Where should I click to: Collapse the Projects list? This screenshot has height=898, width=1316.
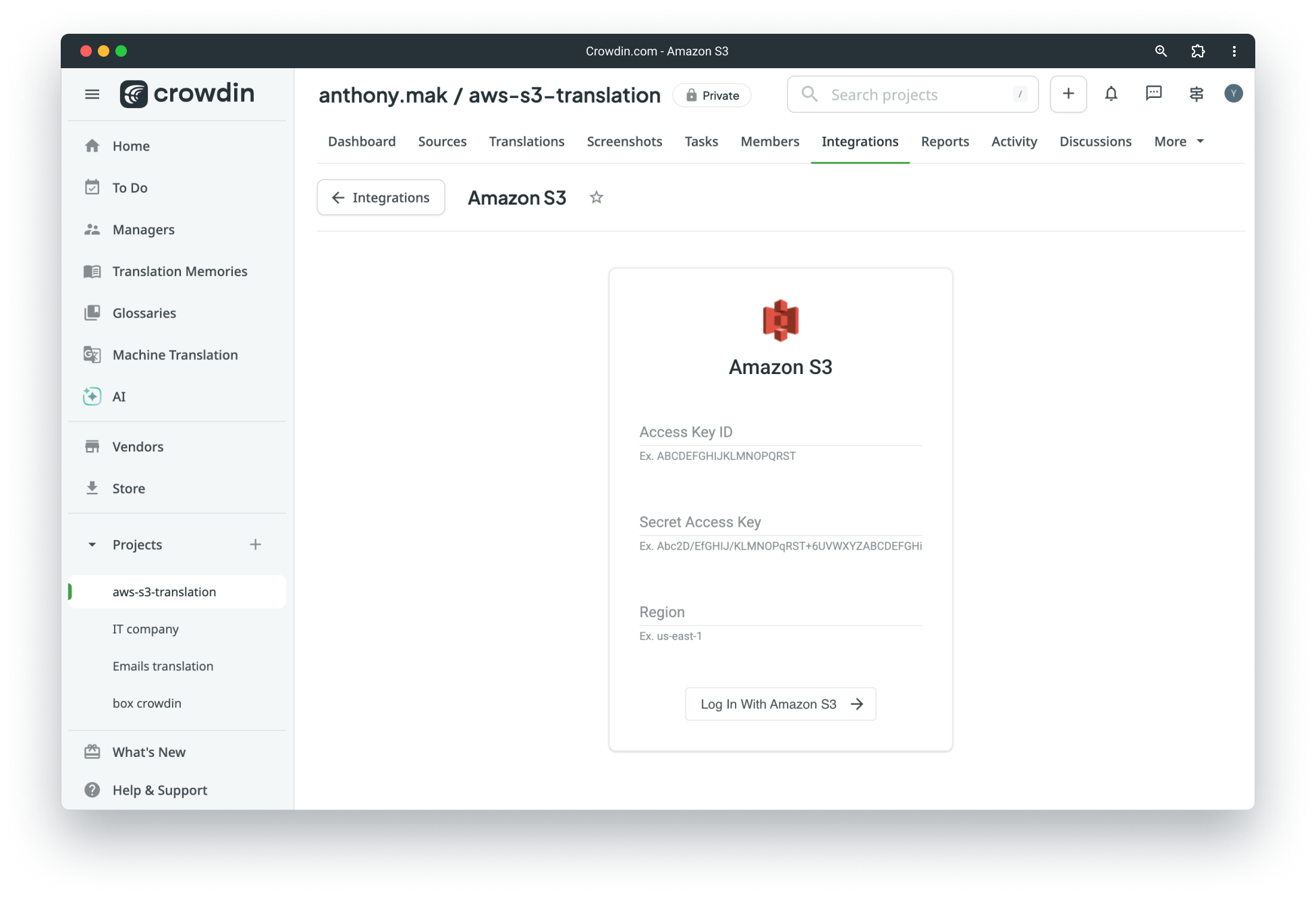(x=92, y=545)
